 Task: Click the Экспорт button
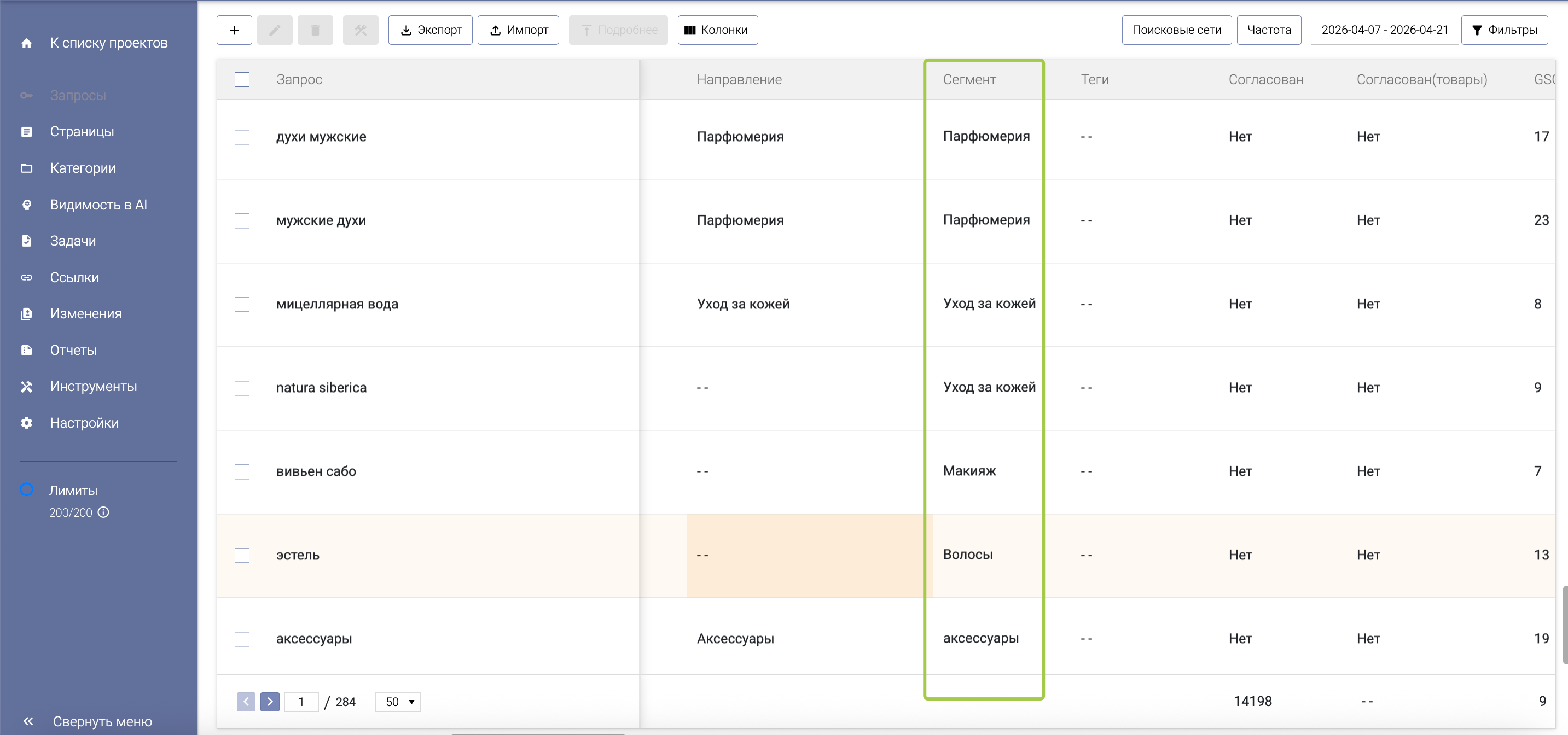point(431,30)
